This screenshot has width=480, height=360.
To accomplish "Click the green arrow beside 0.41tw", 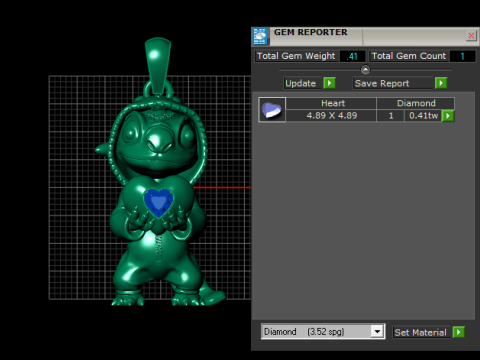I will pos(448,116).
